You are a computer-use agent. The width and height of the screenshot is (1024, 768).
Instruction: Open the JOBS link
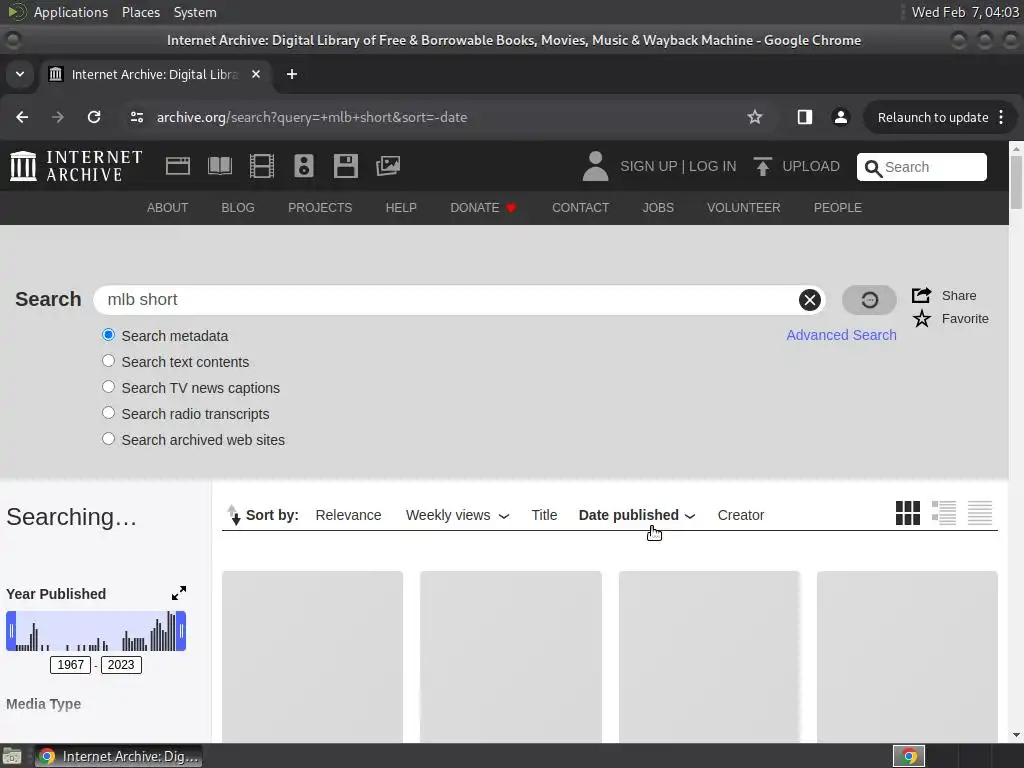(x=658, y=208)
